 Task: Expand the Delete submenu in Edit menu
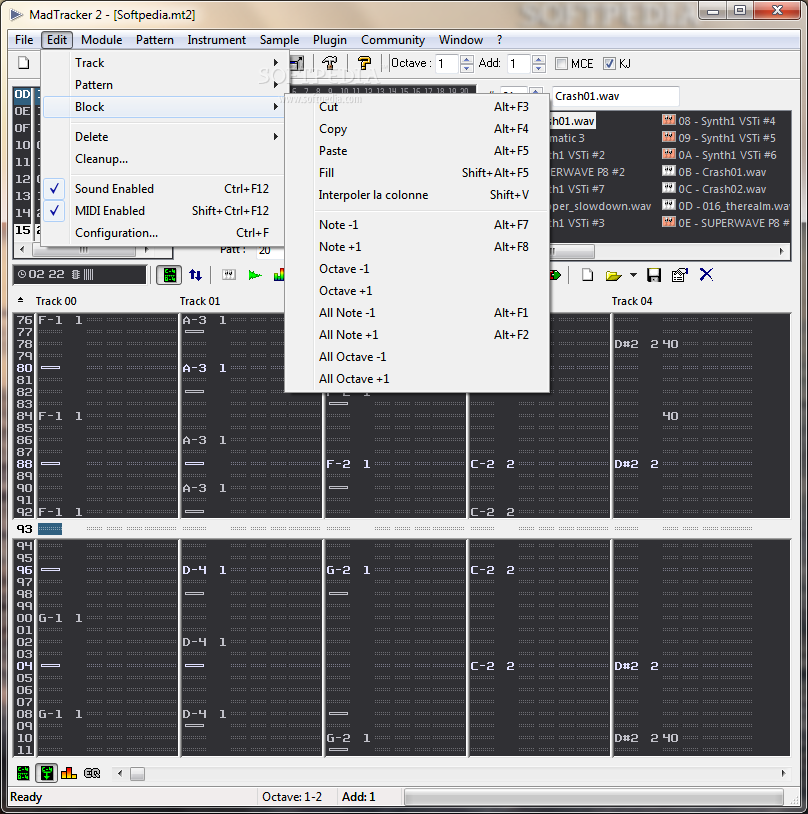[x=164, y=137]
